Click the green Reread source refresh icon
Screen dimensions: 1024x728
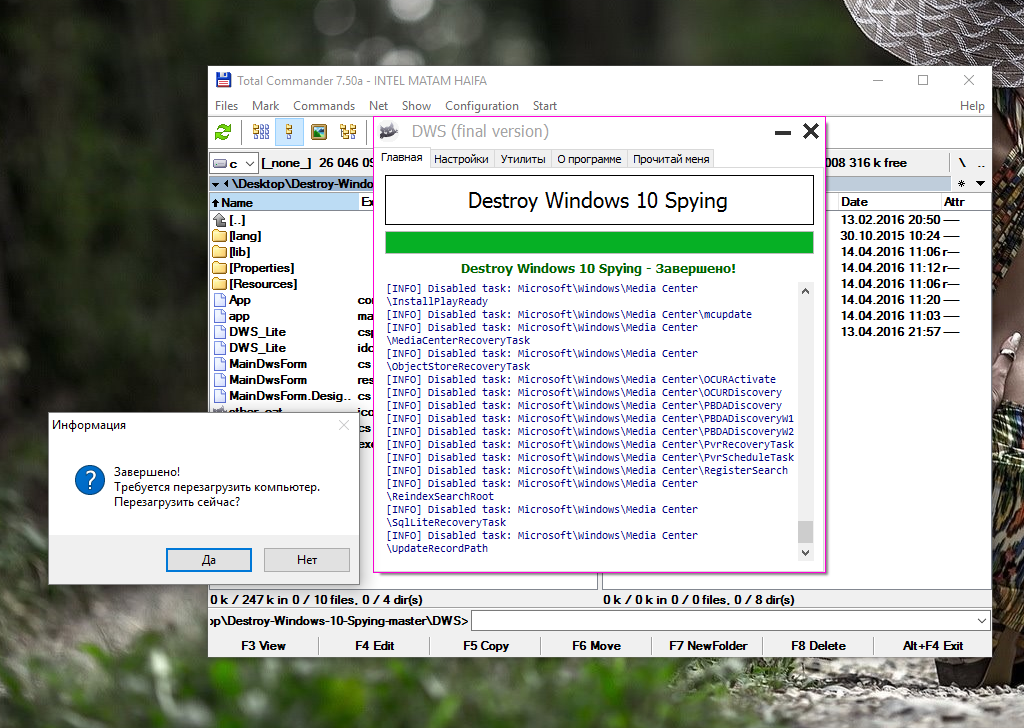[x=223, y=132]
